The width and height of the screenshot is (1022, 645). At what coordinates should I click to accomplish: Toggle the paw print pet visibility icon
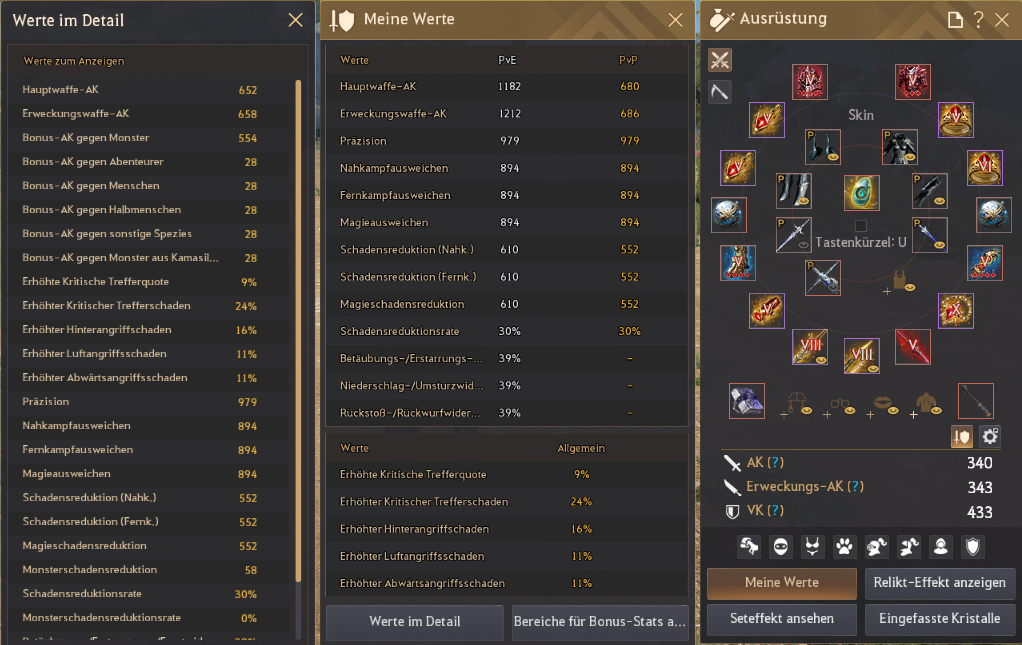tap(845, 546)
